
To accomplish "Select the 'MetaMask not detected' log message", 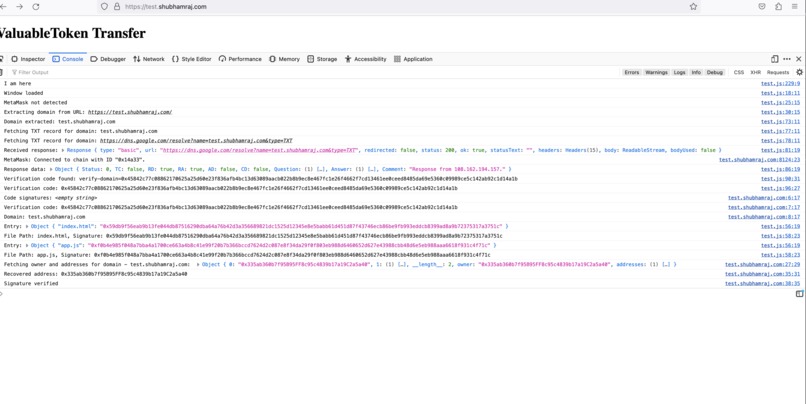I will point(35,102).
